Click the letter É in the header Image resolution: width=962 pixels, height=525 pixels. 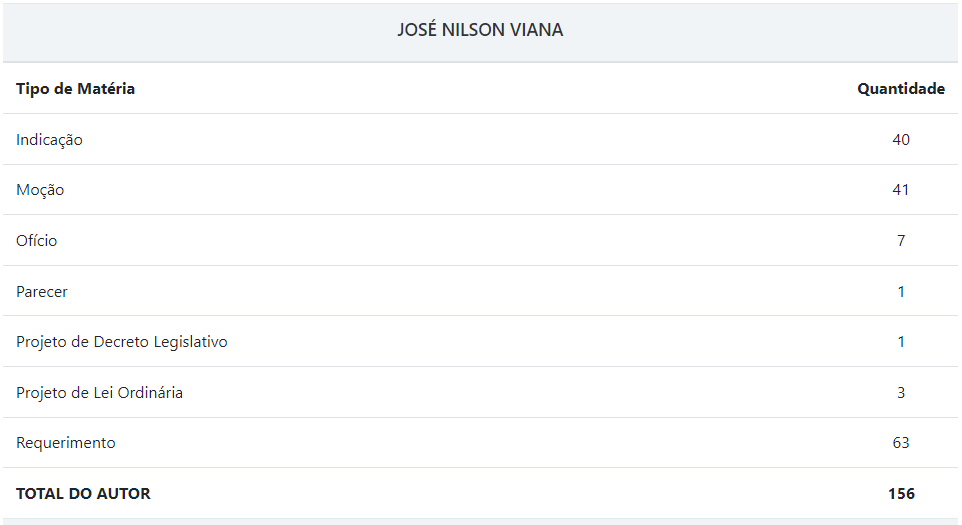coord(431,29)
